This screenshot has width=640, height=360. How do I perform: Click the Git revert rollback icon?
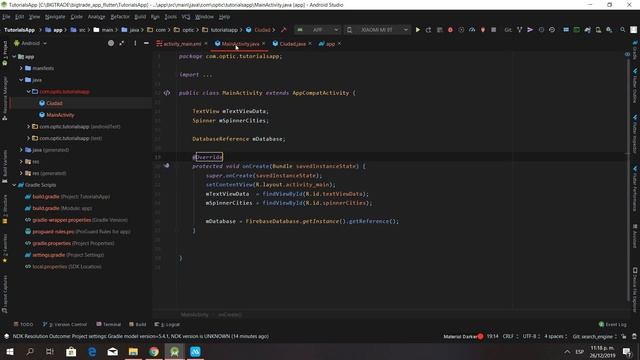click(x=552, y=30)
